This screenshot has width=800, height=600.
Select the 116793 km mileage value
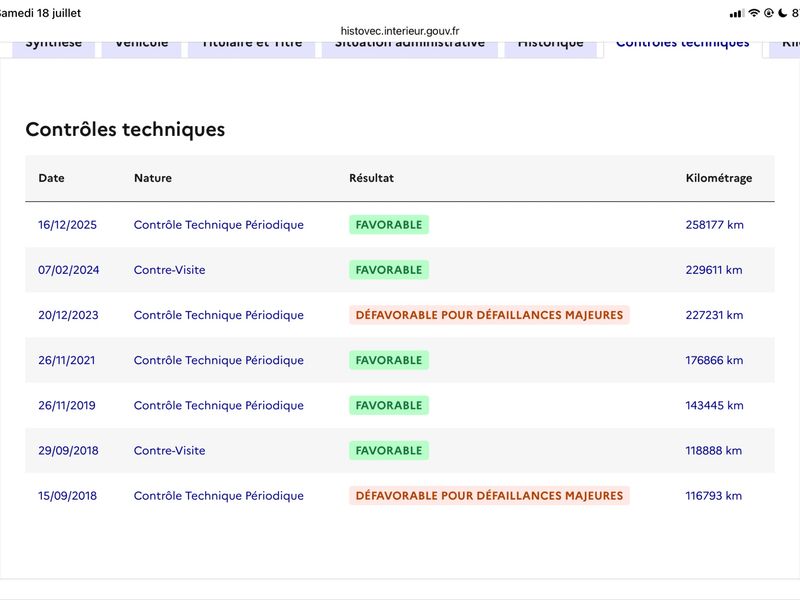pos(714,496)
